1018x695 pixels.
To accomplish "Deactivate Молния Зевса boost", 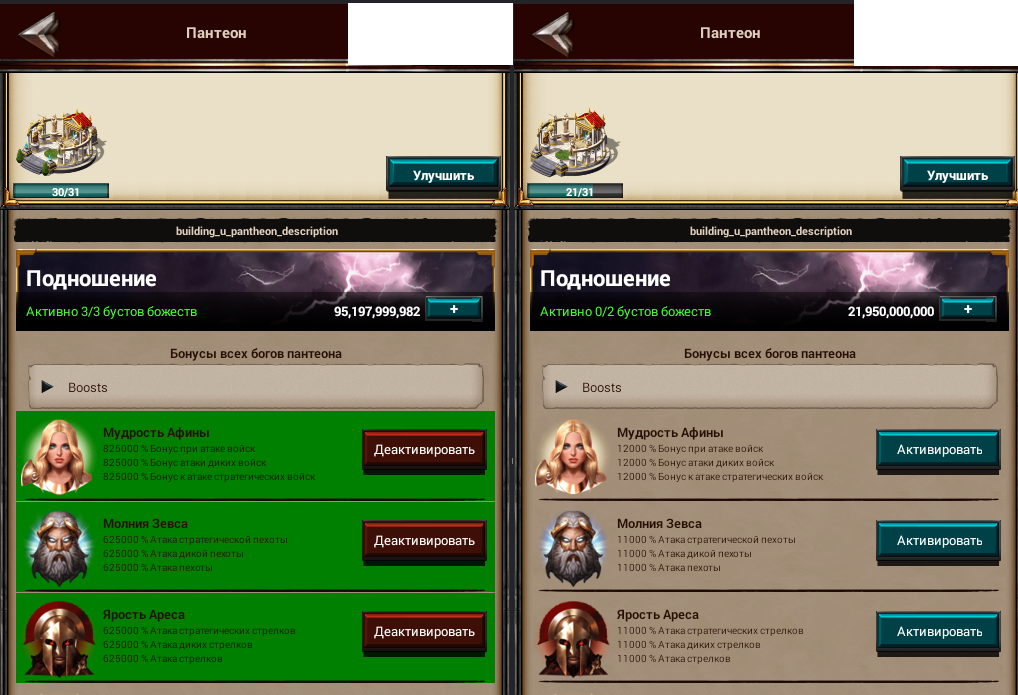I will pos(424,540).
